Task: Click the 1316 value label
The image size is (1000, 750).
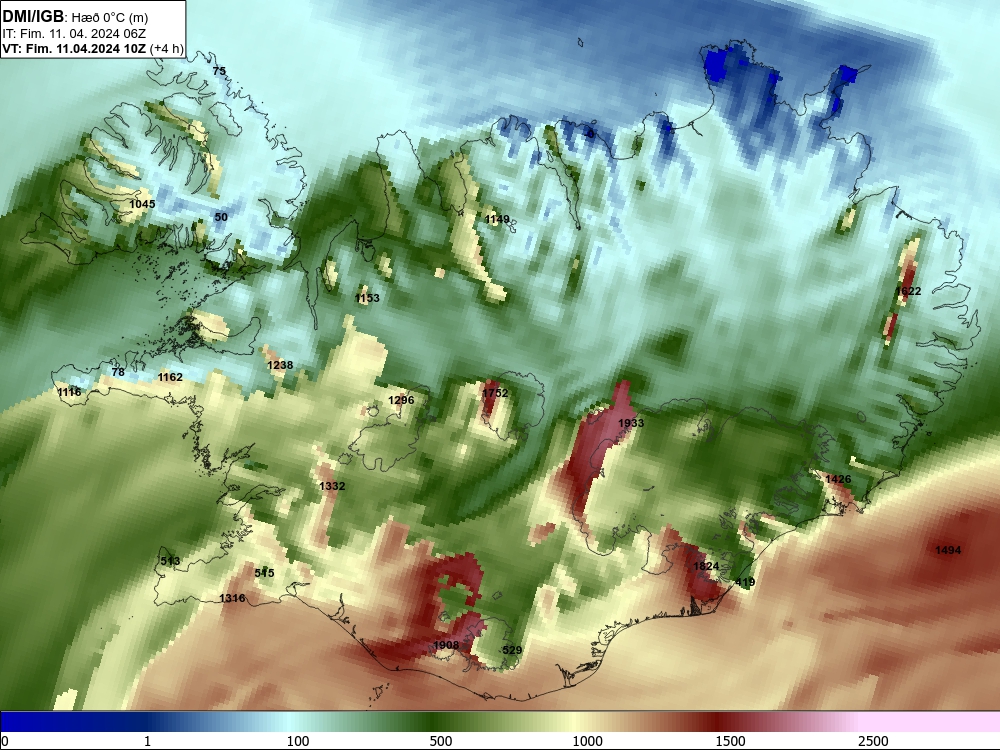Action: pyautogui.click(x=232, y=598)
